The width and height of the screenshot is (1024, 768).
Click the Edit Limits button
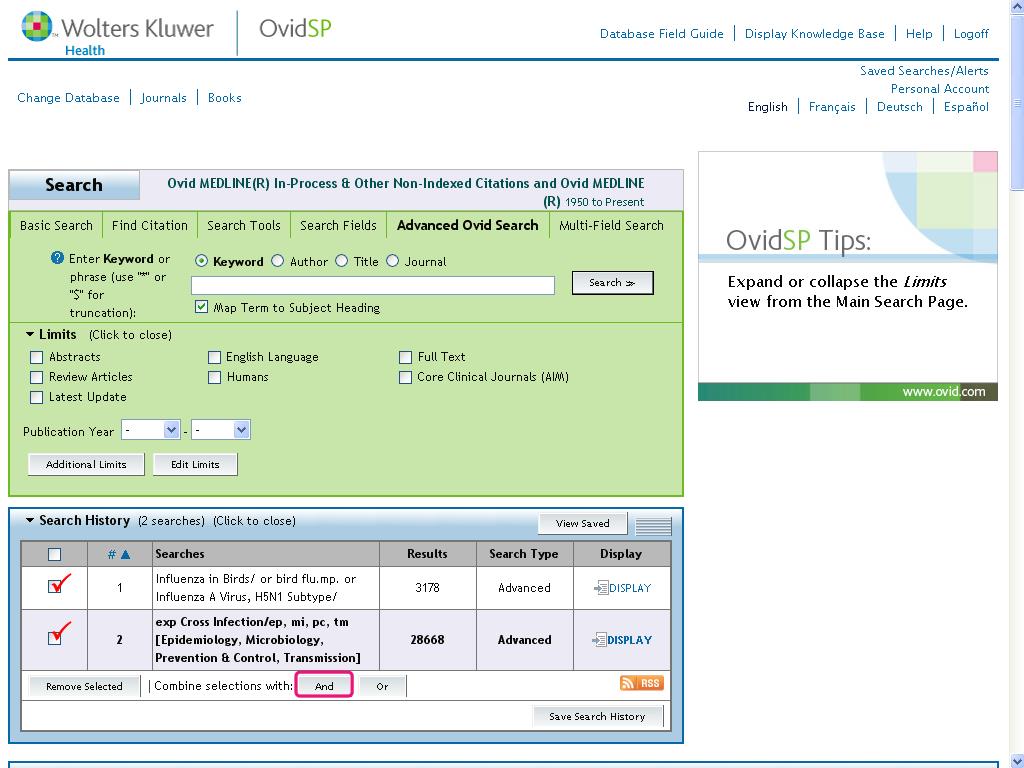pyautogui.click(x=195, y=464)
